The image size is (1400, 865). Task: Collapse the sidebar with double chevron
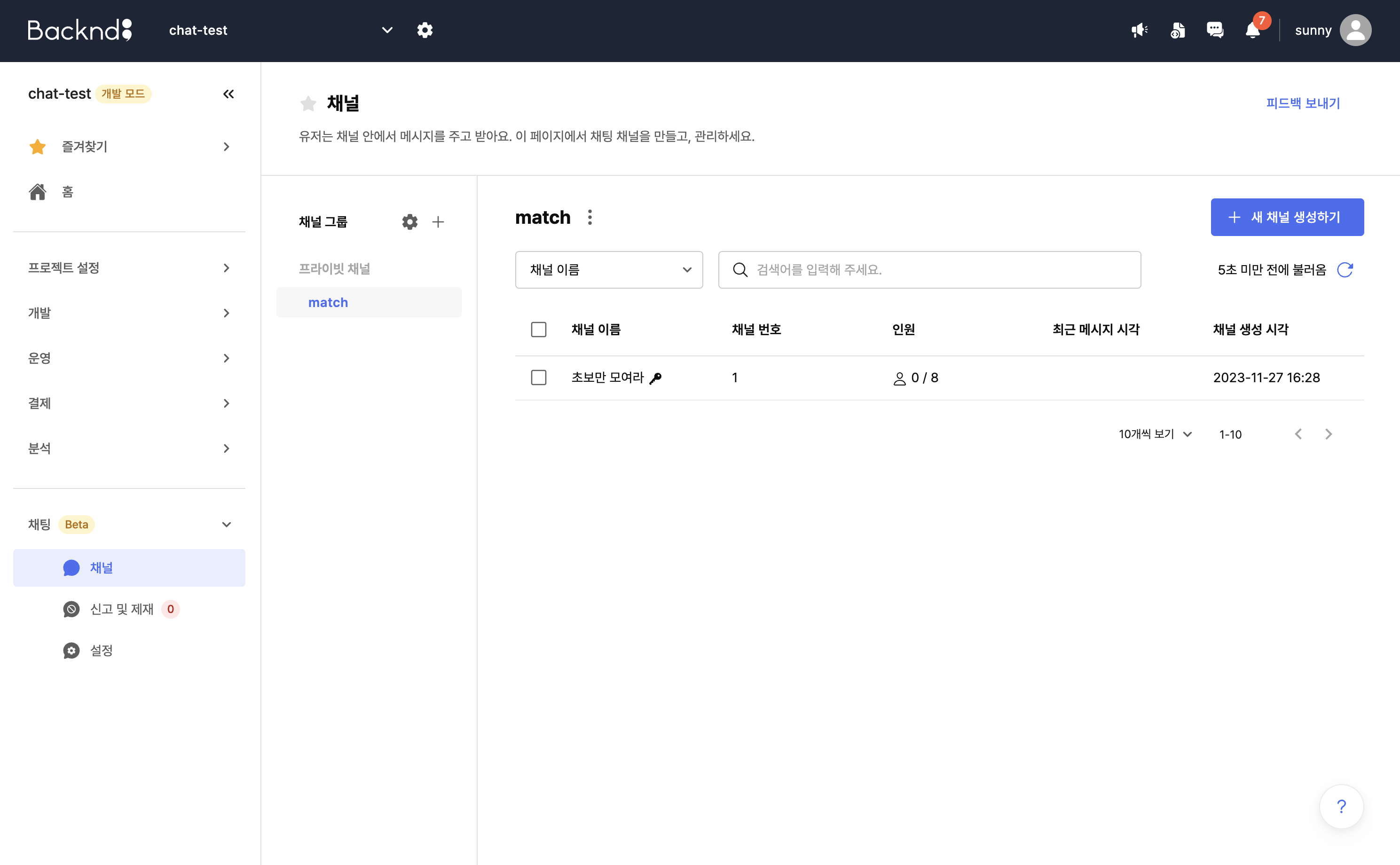point(228,94)
